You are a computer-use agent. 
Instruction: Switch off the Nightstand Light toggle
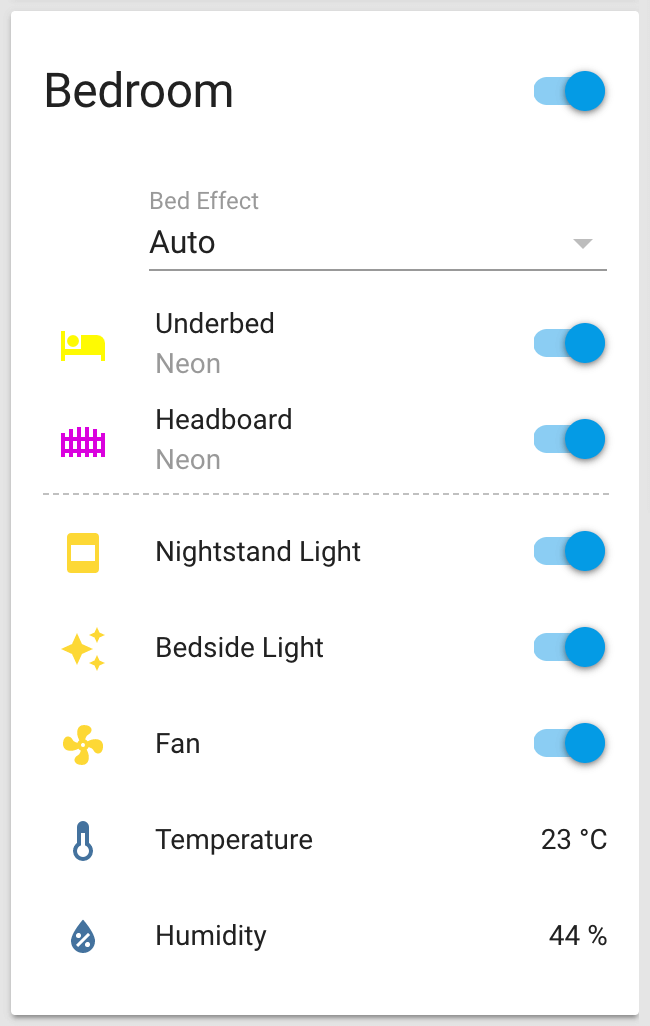[569, 551]
